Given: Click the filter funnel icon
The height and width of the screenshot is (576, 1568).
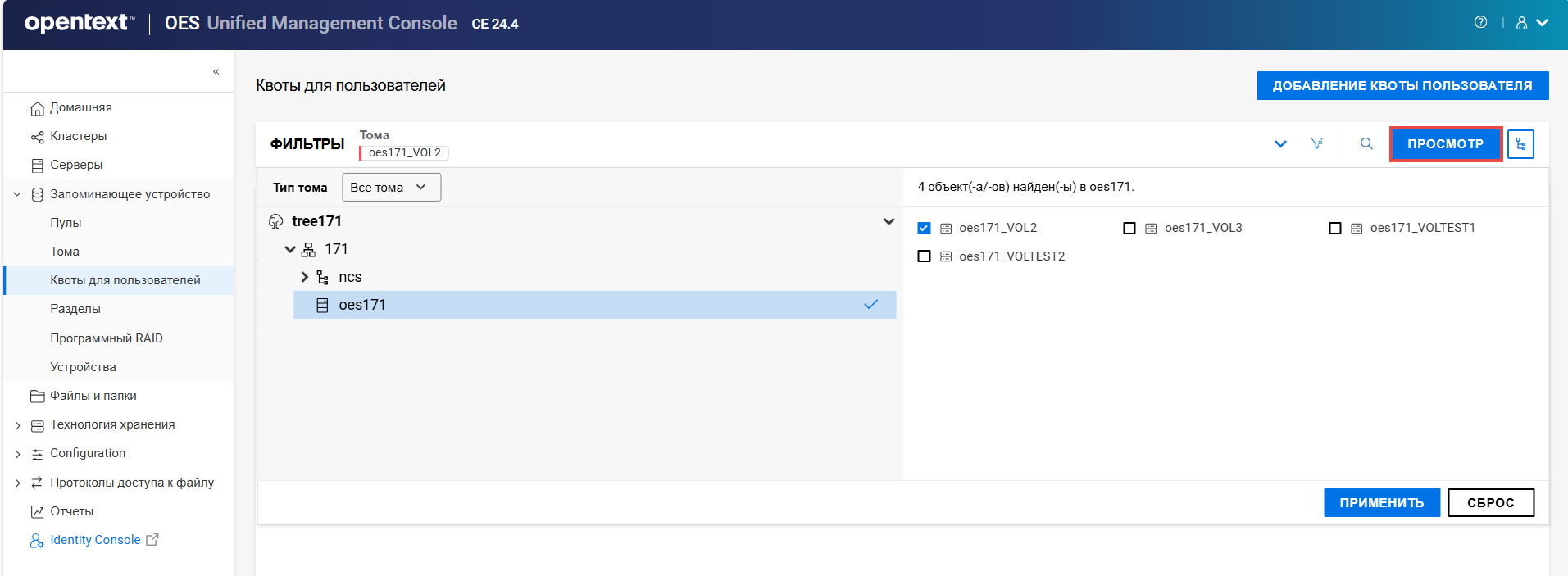Looking at the screenshot, I should [x=1316, y=143].
